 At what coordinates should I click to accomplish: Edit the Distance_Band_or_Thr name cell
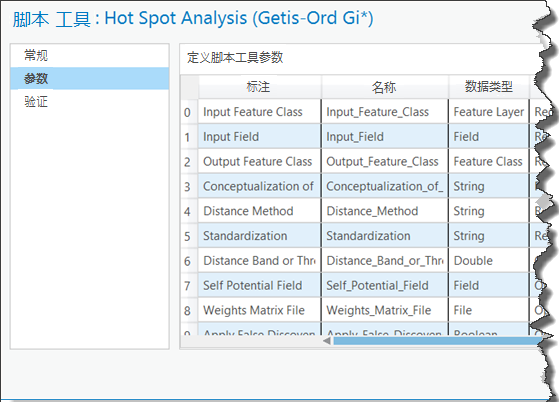pos(385,261)
